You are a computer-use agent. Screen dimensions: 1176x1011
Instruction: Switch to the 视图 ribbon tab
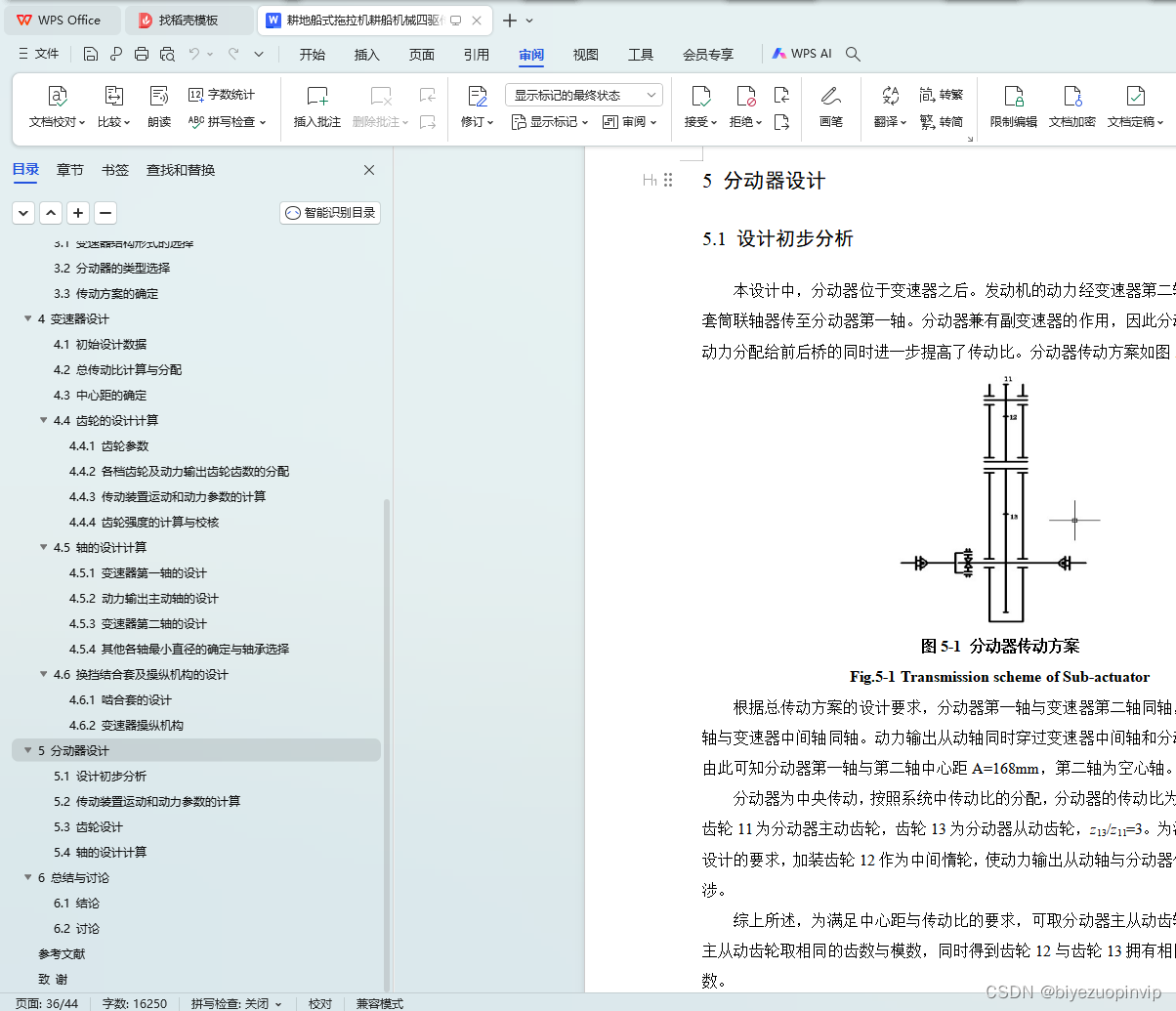click(586, 55)
